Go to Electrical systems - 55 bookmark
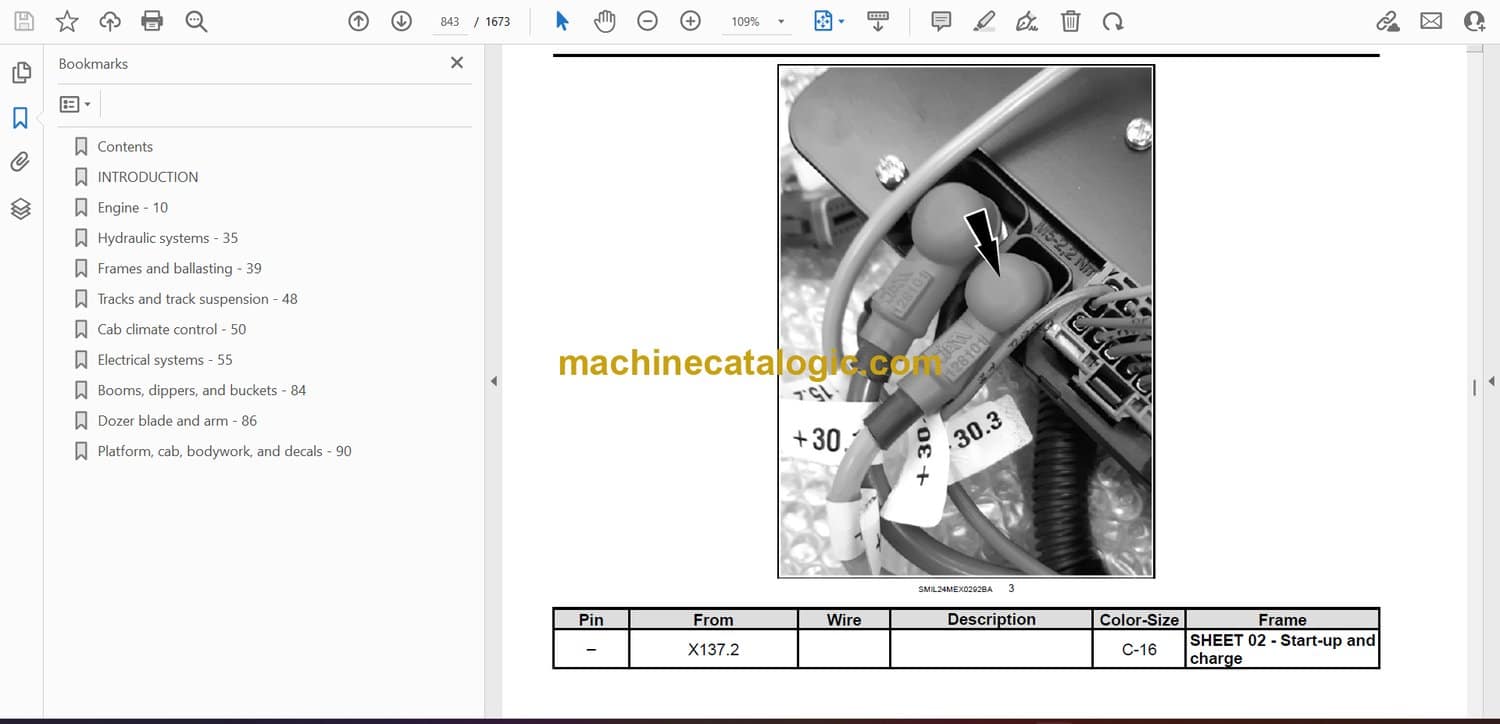The image size is (1500, 724). click(165, 360)
